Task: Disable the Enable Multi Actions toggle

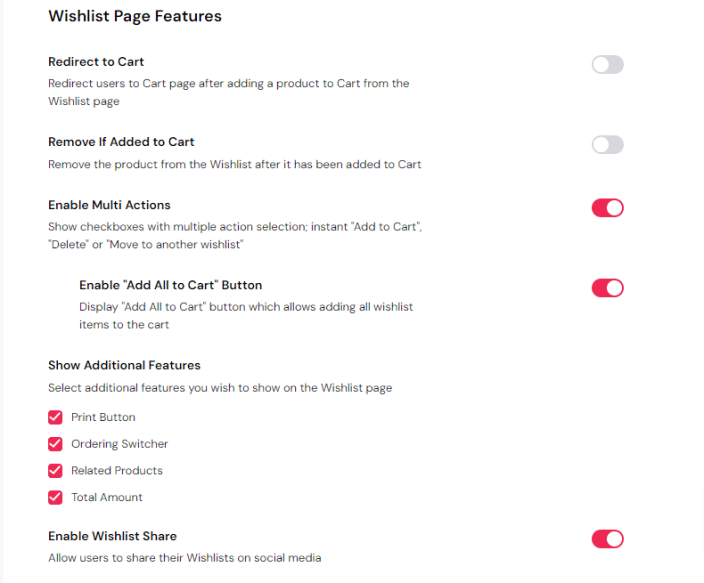Action: (607, 208)
